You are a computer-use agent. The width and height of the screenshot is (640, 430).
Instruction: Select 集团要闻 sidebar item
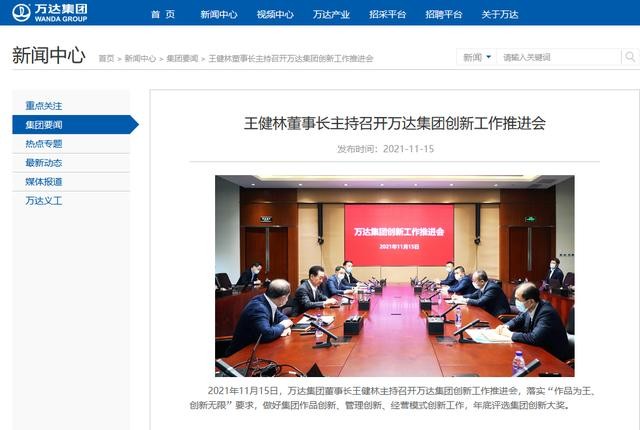point(76,124)
